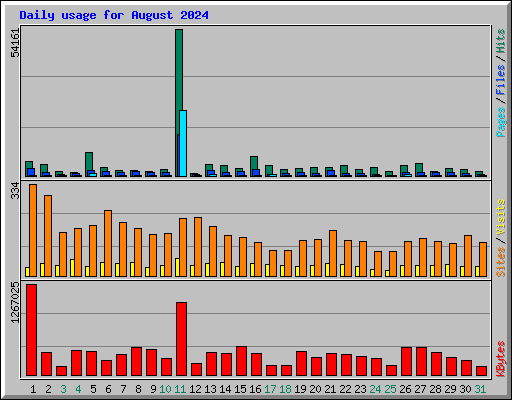
Task: Click the 54161 y-axis maximum label
Action: click(15, 43)
